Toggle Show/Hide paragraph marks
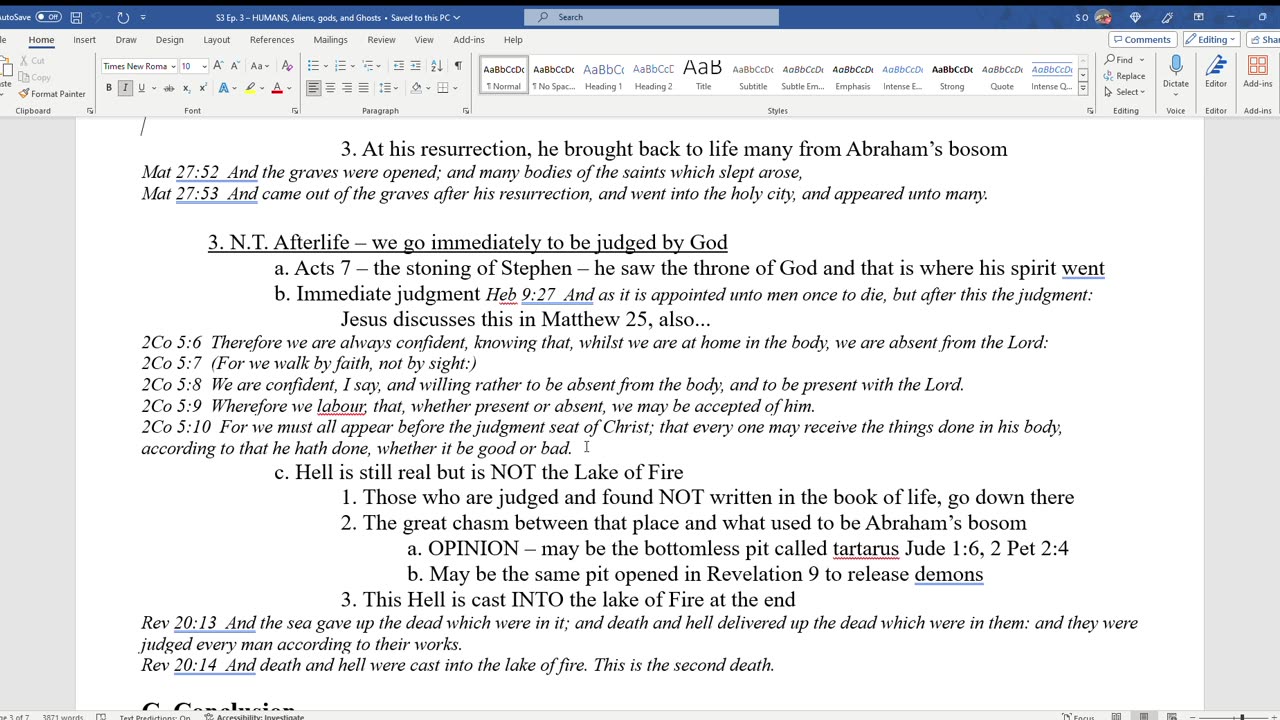The height and width of the screenshot is (720, 1280). pos(458,66)
